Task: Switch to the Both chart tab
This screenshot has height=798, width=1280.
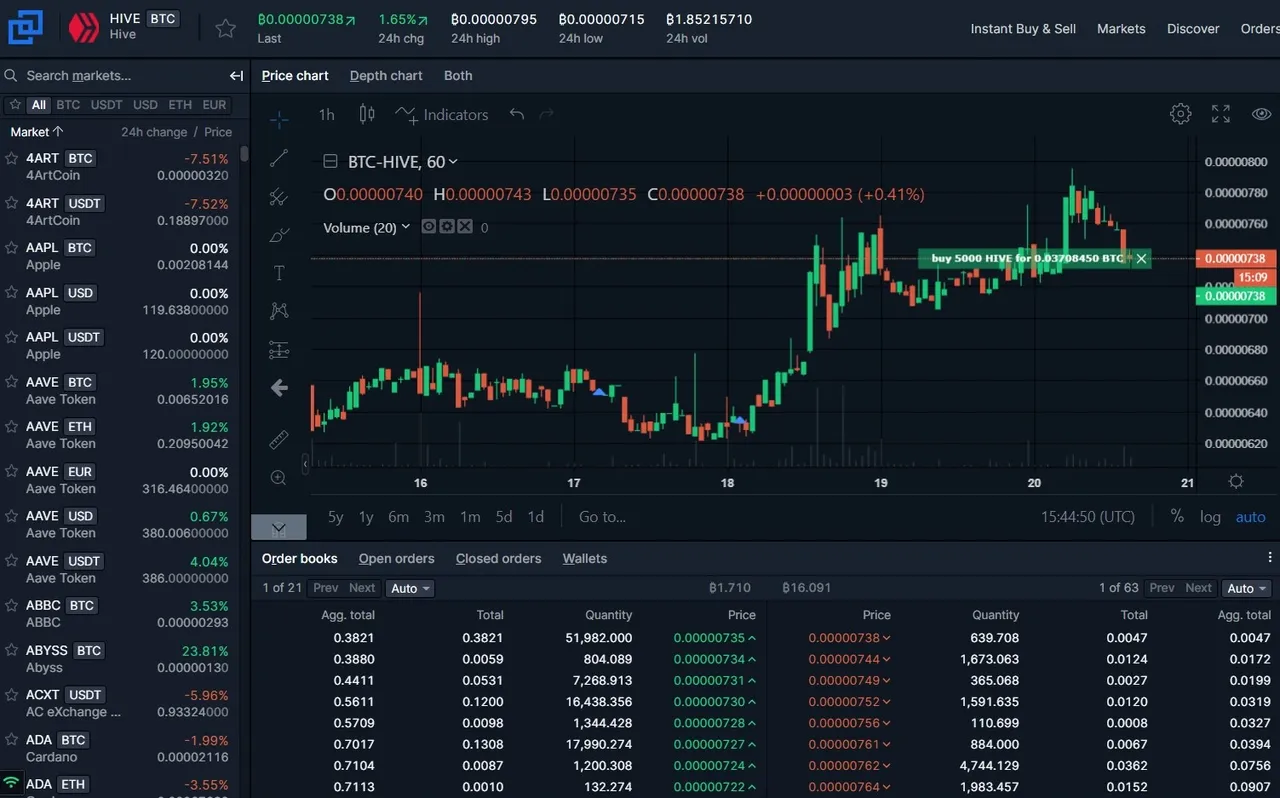Action: (458, 76)
